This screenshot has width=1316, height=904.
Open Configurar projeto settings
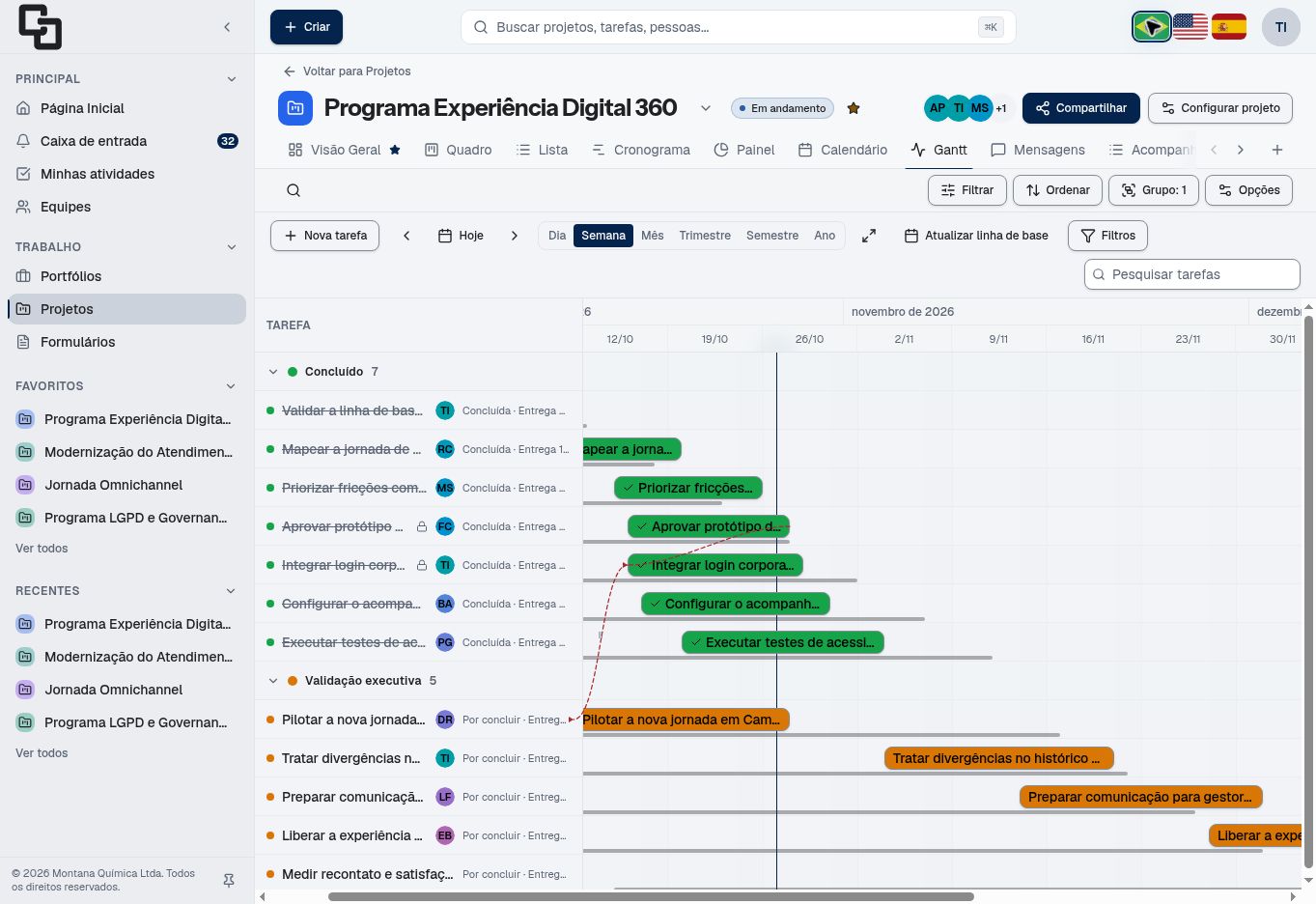1220,108
